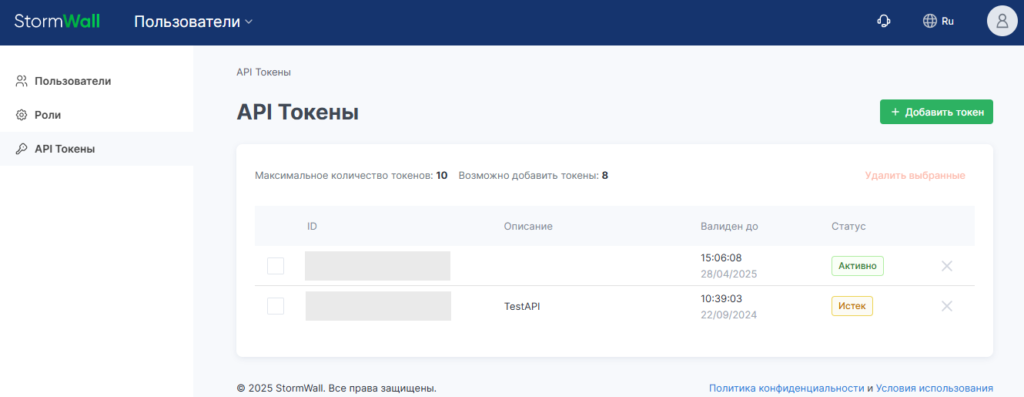
Task: Click the StormWall logo
Action: click(x=57, y=21)
